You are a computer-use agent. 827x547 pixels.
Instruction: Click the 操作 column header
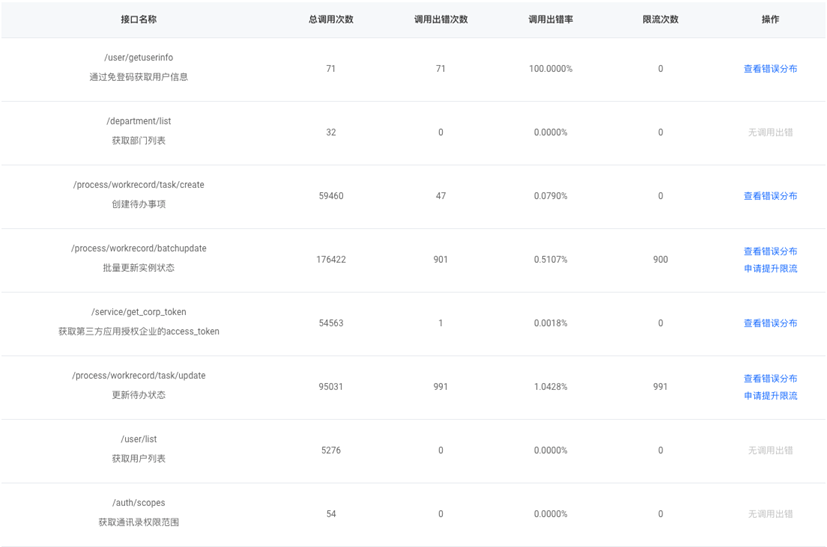770,19
